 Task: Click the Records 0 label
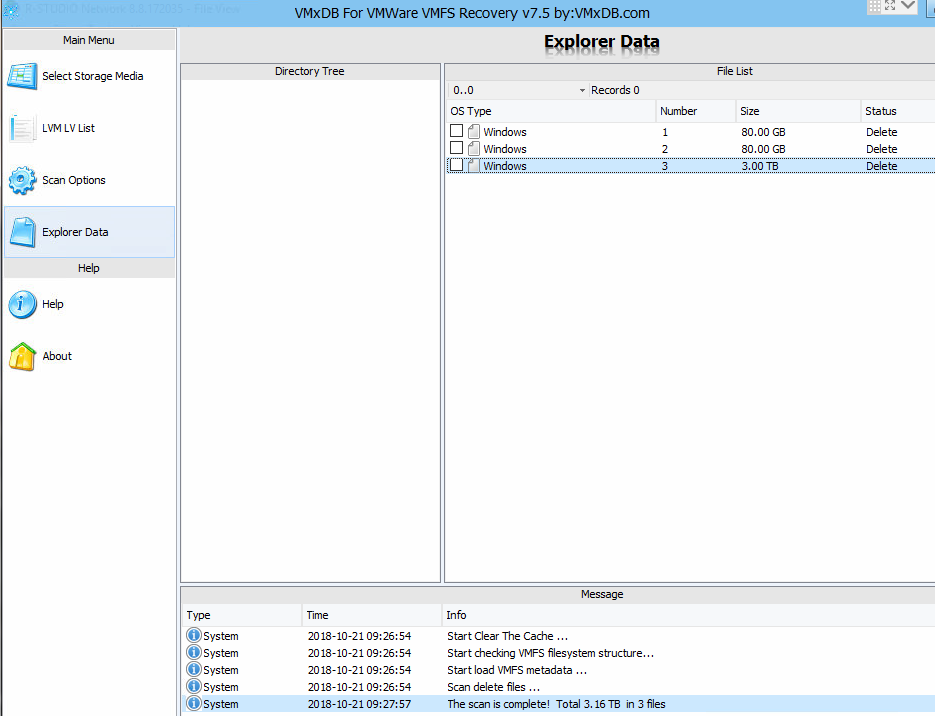615,90
